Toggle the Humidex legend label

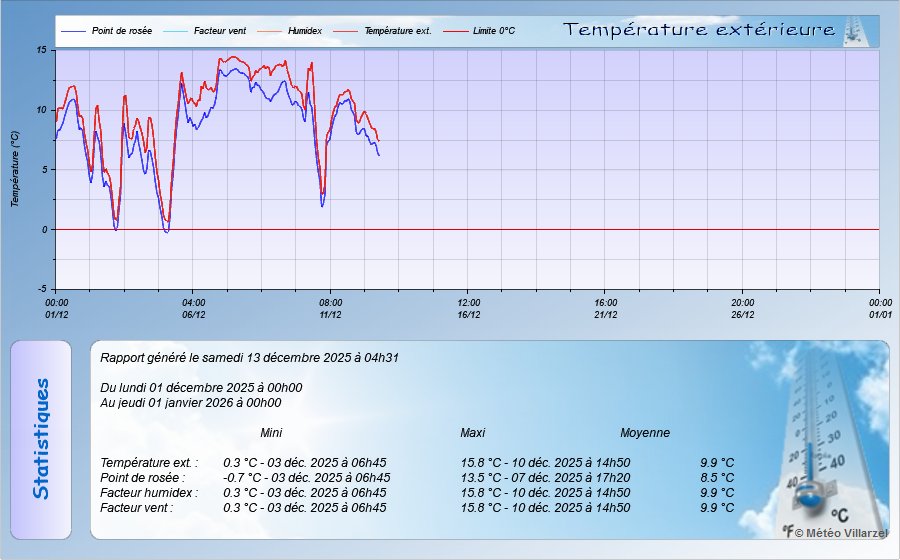tap(304, 31)
